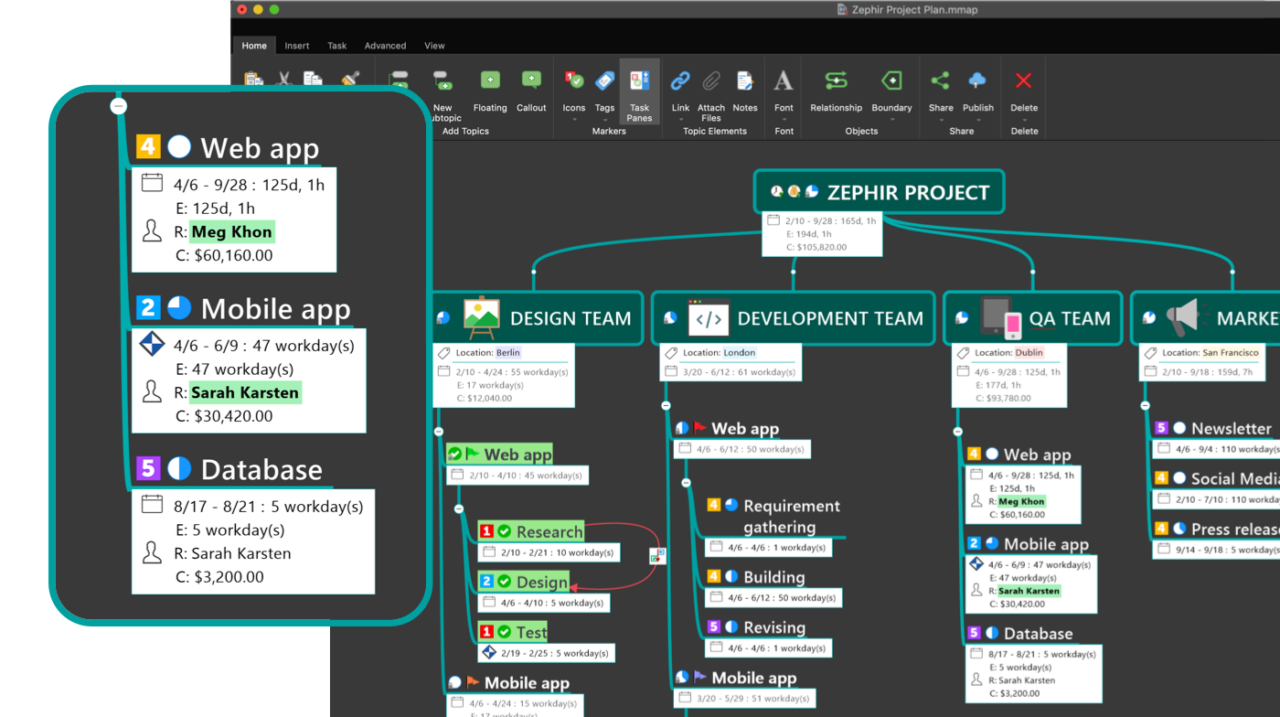Collapse the QA Team branch
The image size is (1280, 717).
click(958, 431)
